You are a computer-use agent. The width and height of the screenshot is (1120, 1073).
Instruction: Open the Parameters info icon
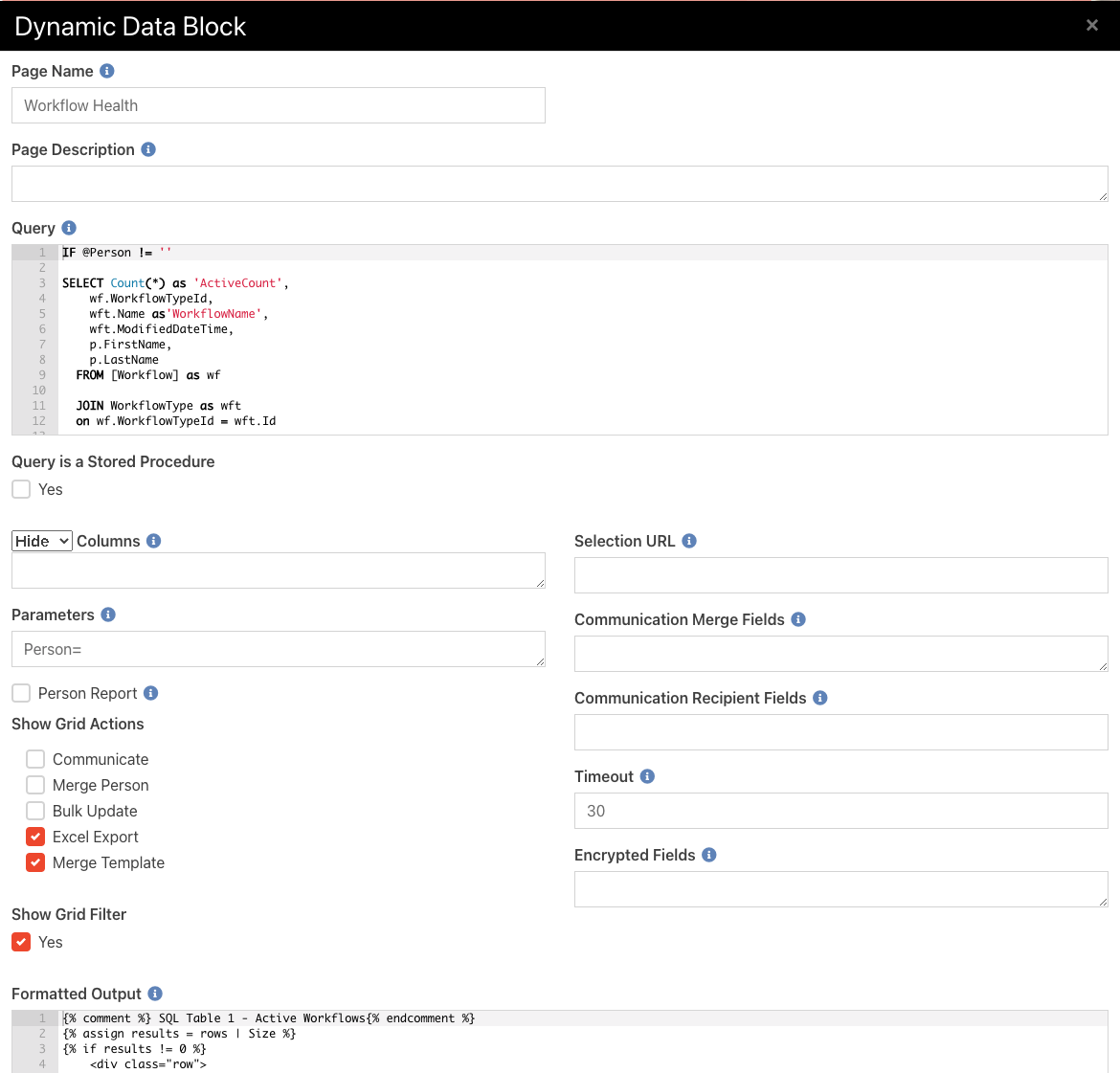click(x=108, y=615)
